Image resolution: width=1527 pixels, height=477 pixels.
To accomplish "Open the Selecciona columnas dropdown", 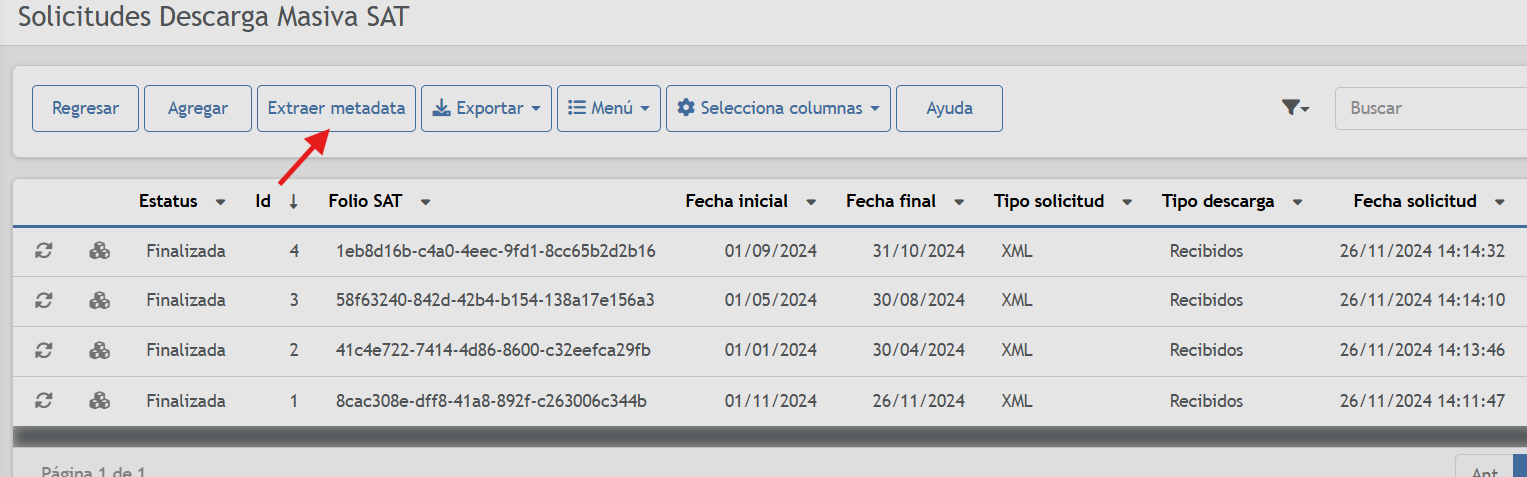I will (778, 108).
